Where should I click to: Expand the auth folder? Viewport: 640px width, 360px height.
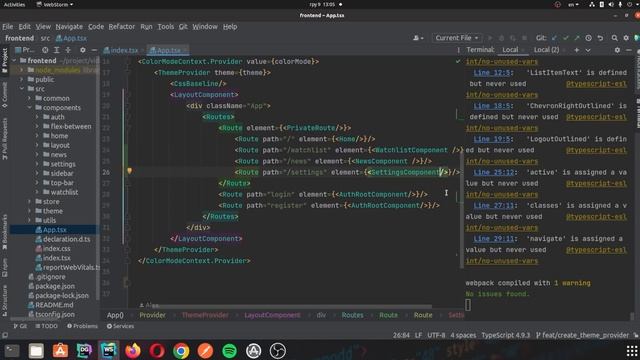point(37,117)
